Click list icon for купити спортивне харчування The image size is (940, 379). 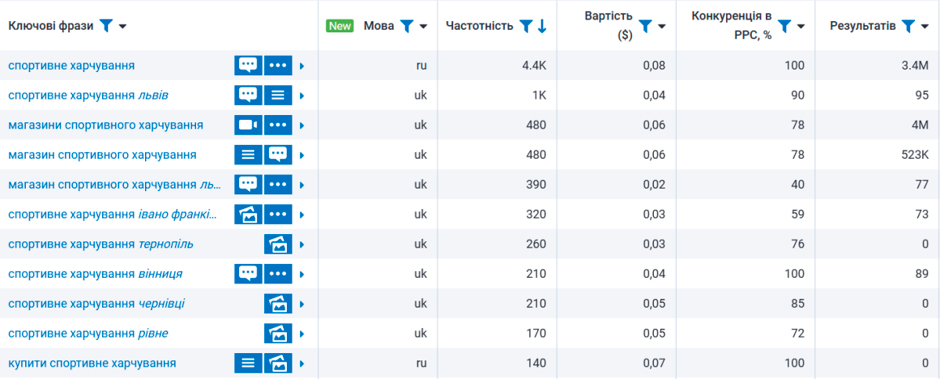coord(248,363)
